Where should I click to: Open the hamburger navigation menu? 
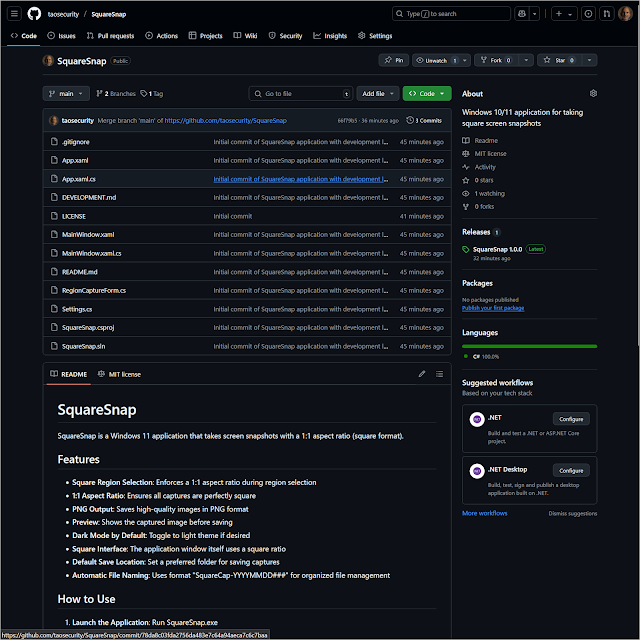pos(14,14)
